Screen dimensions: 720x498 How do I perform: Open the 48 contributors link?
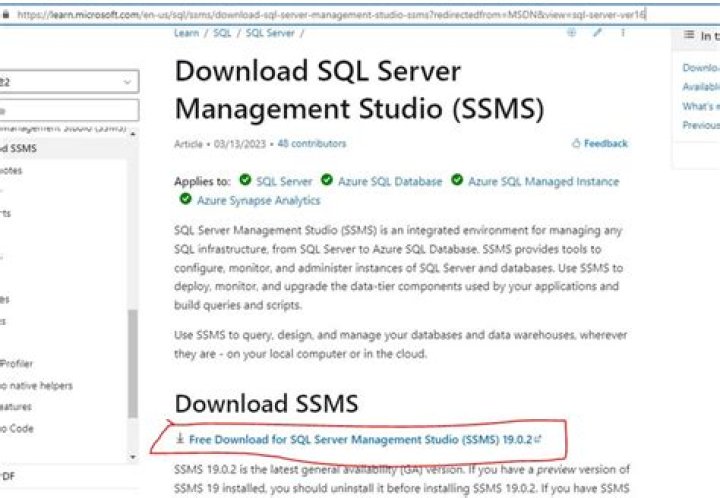311,144
